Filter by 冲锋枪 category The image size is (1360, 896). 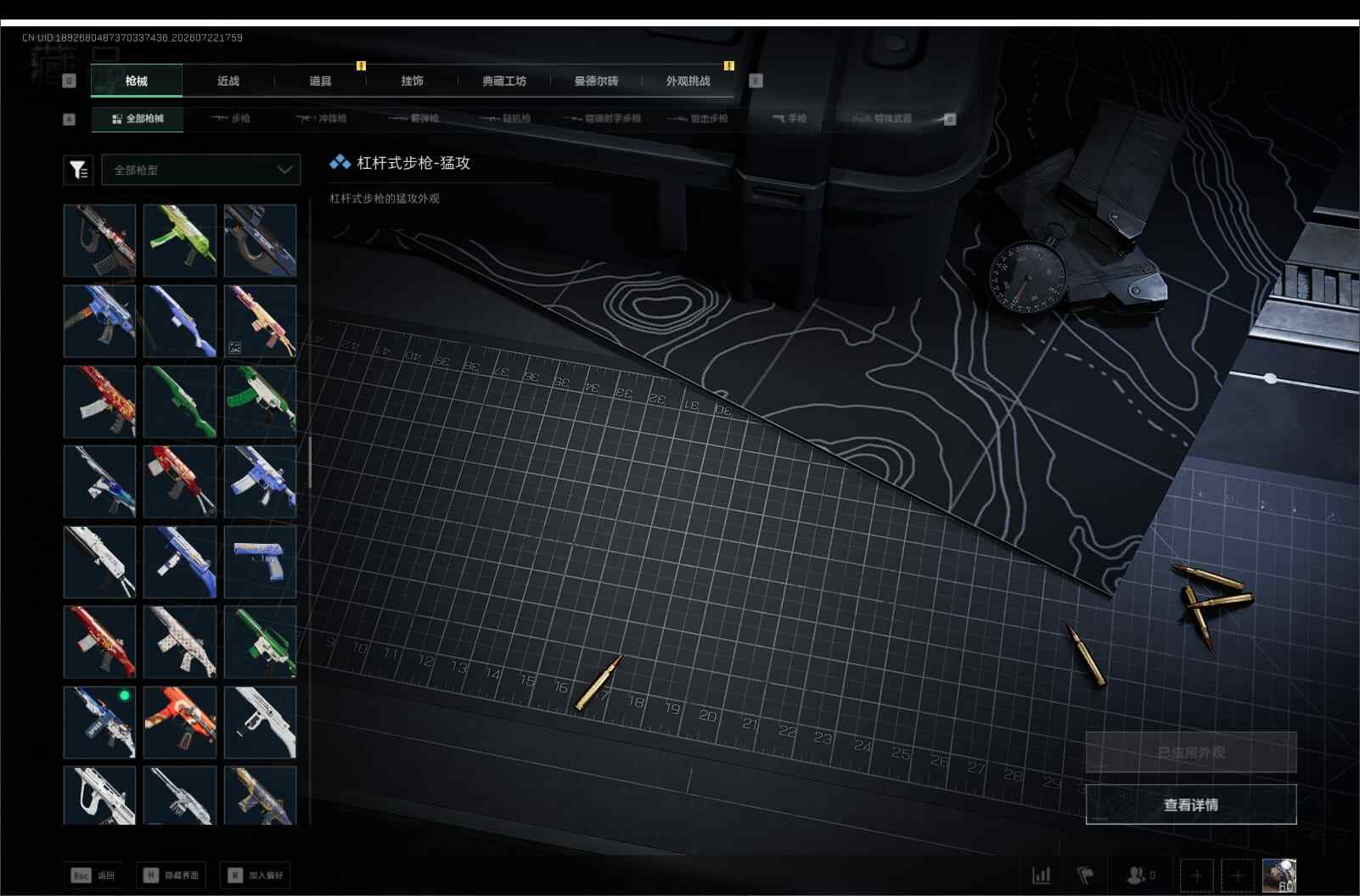click(321, 119)
